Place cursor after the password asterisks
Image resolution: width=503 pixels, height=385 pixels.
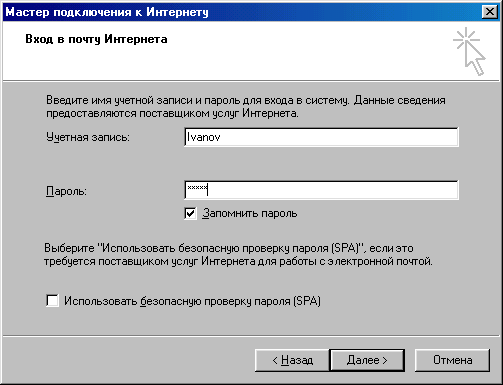point(209,190)
